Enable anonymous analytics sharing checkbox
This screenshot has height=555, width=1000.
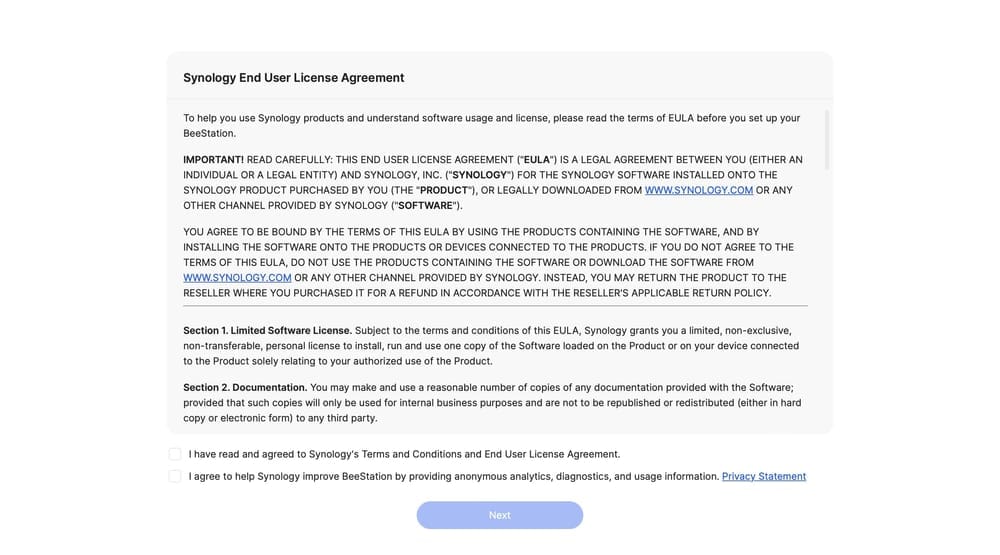175,477
